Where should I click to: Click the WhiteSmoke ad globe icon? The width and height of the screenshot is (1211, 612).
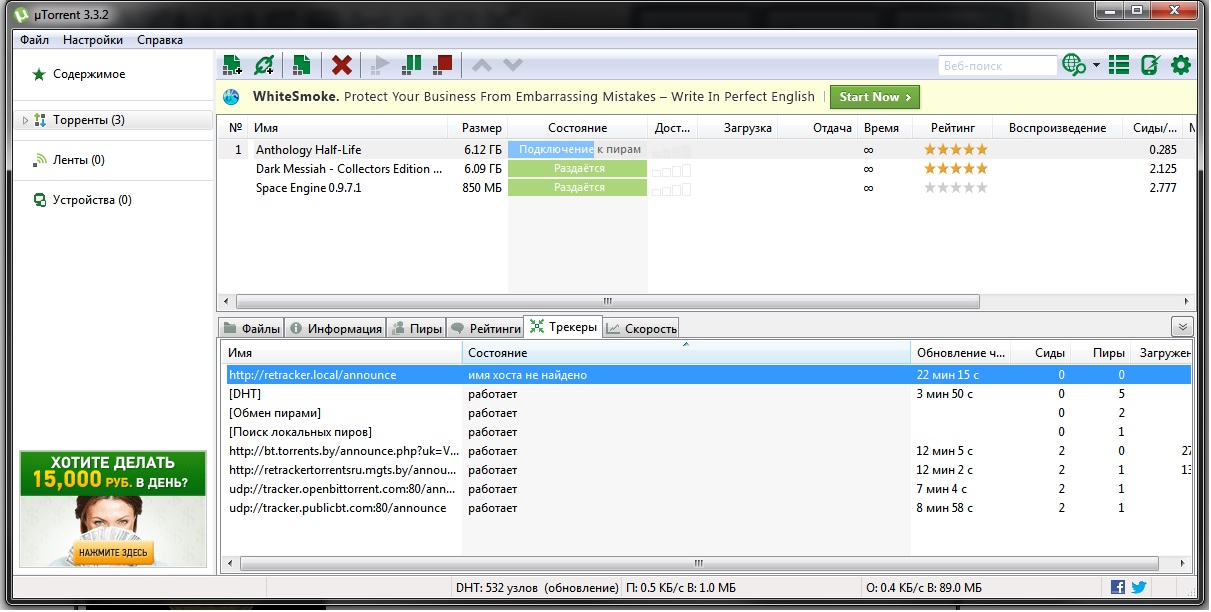click(x=232, y=97)
